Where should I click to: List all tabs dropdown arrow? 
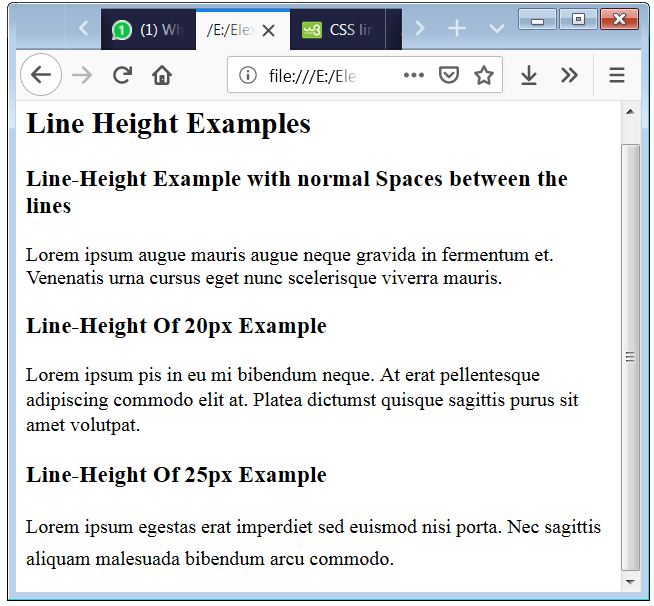[496, 29]
